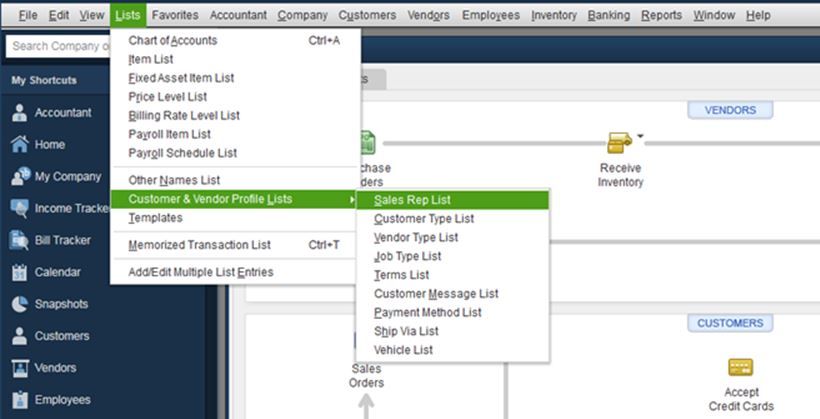Viewport: 820px width, 419px height.
Task: Open the Inventory menu
Action: 554,16
